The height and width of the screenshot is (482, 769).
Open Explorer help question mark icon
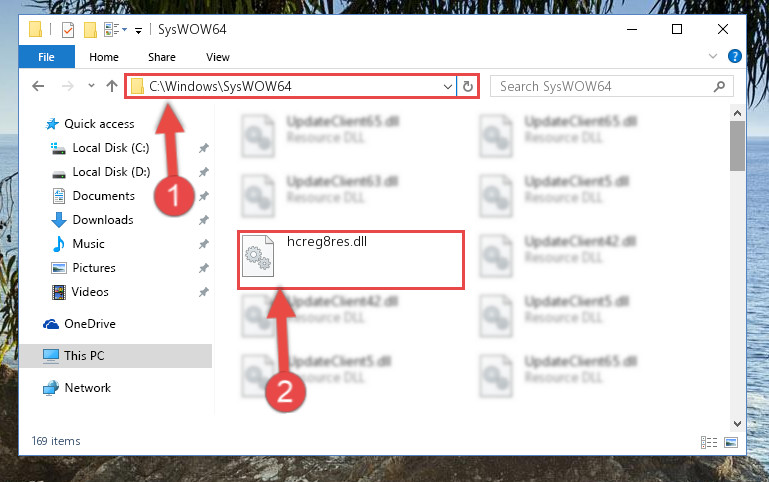(734, 56)
